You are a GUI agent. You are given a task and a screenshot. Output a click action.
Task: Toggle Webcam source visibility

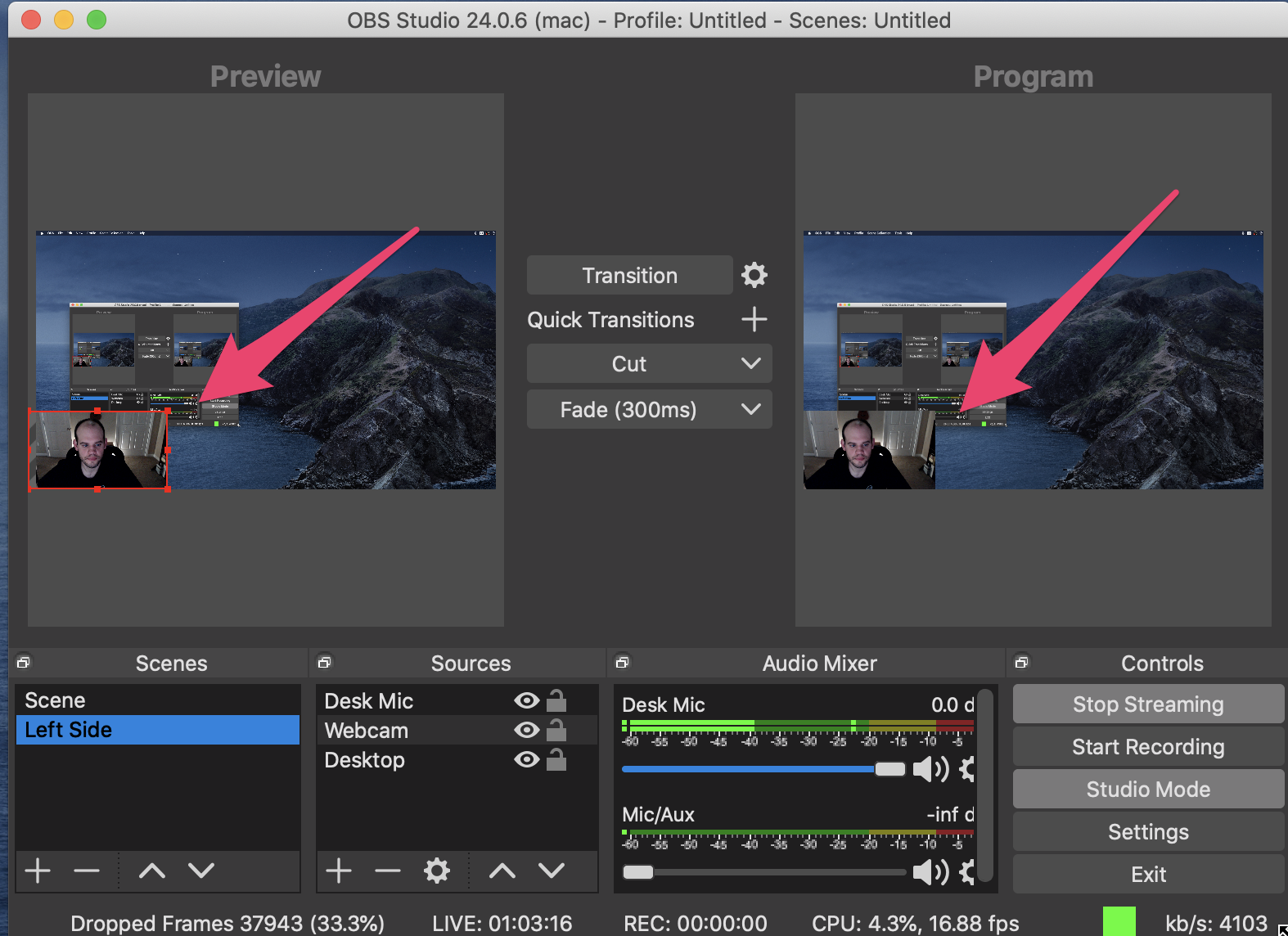527,730
